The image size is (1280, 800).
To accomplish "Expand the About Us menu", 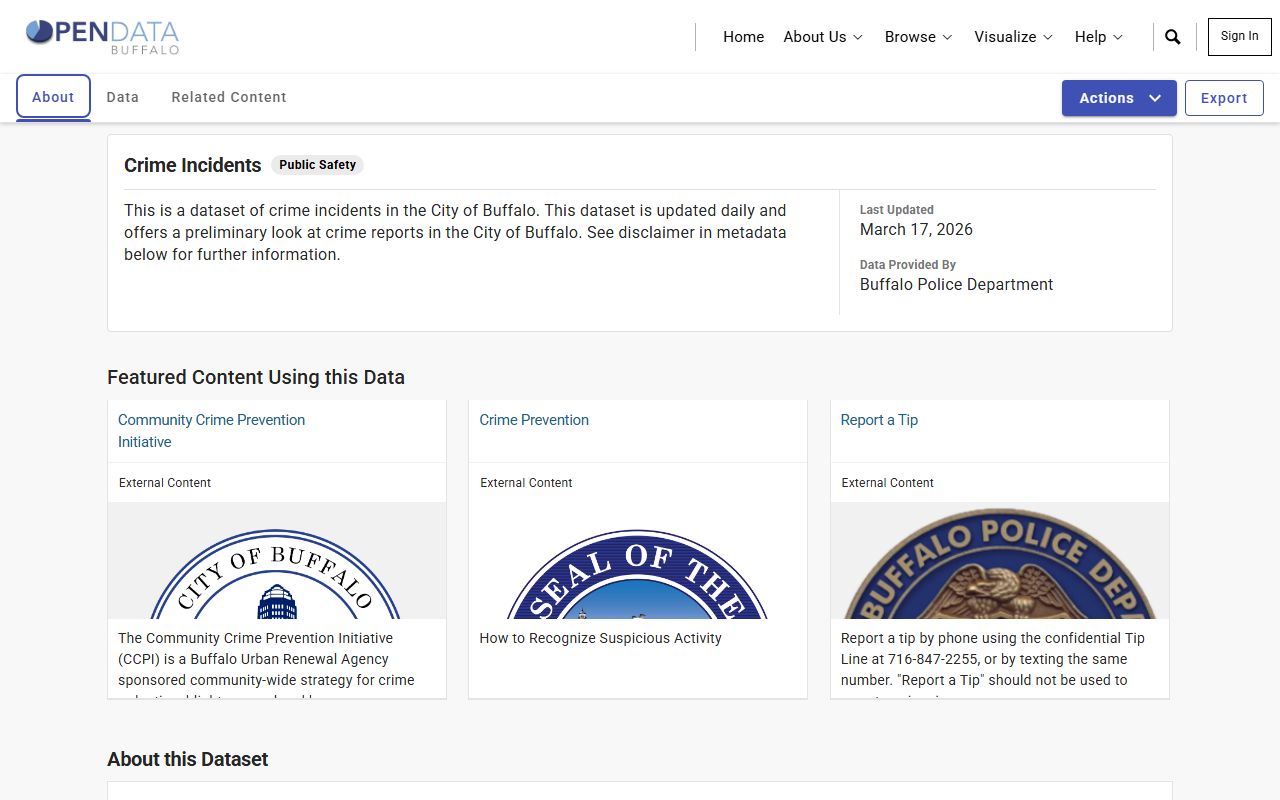I will point(823,37).
